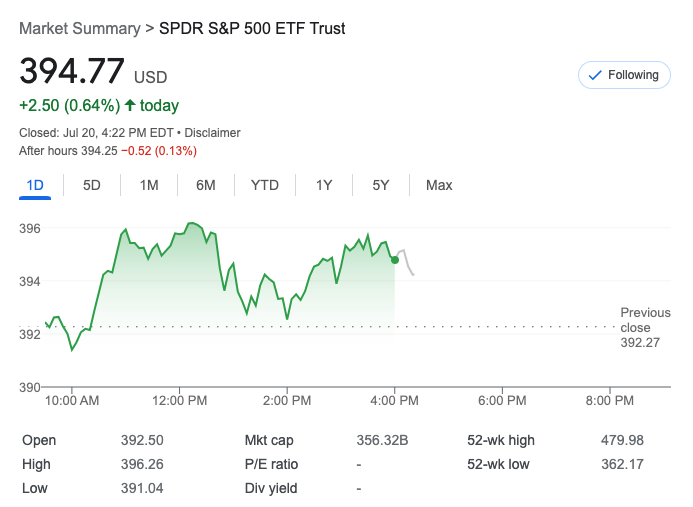Toggle the Following button
Viewport: 693px width, 507px height.
pos(624,75)
